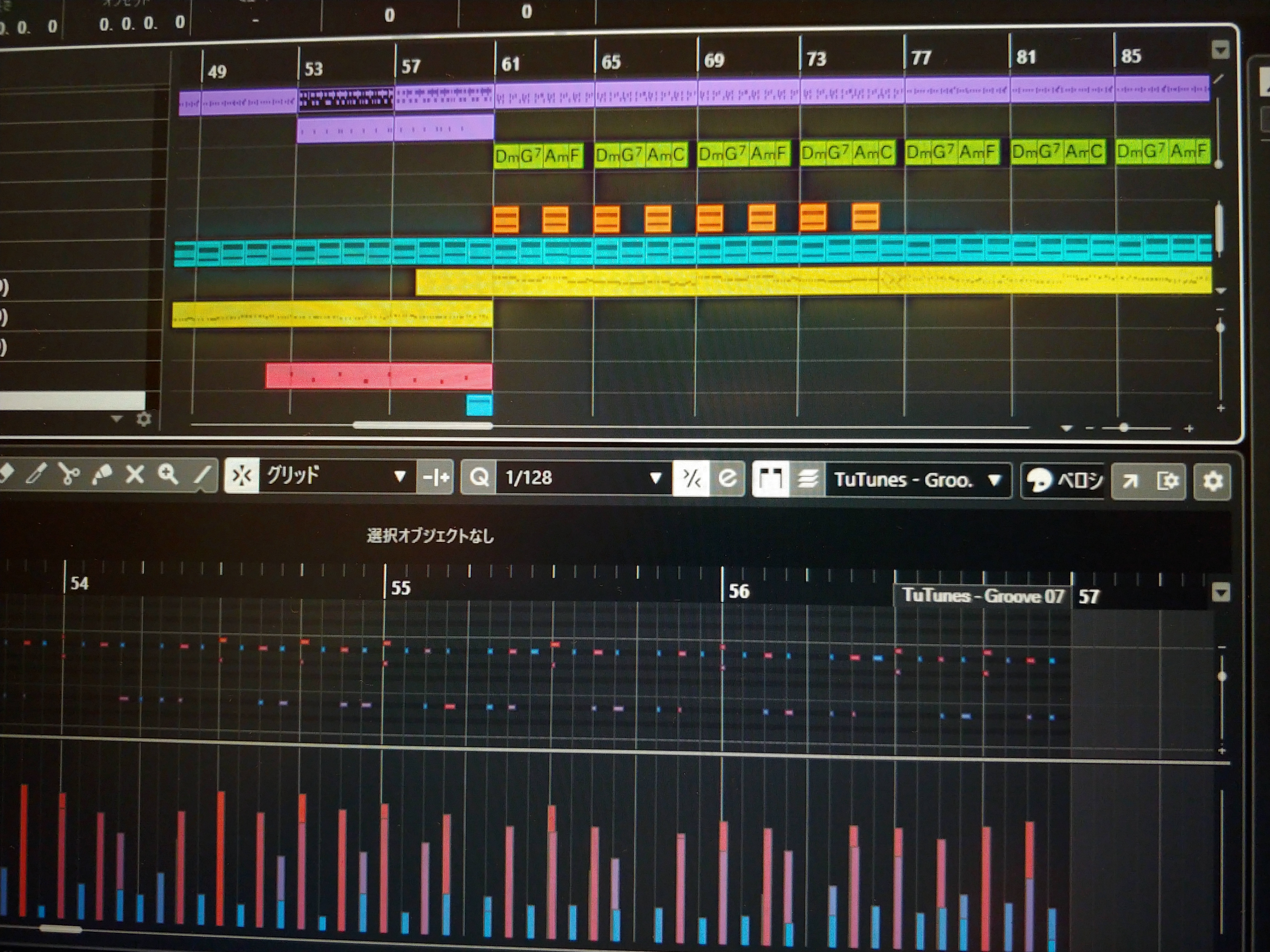Open the drum editor ruler dropdown arrow

(x=1221, y=592)
